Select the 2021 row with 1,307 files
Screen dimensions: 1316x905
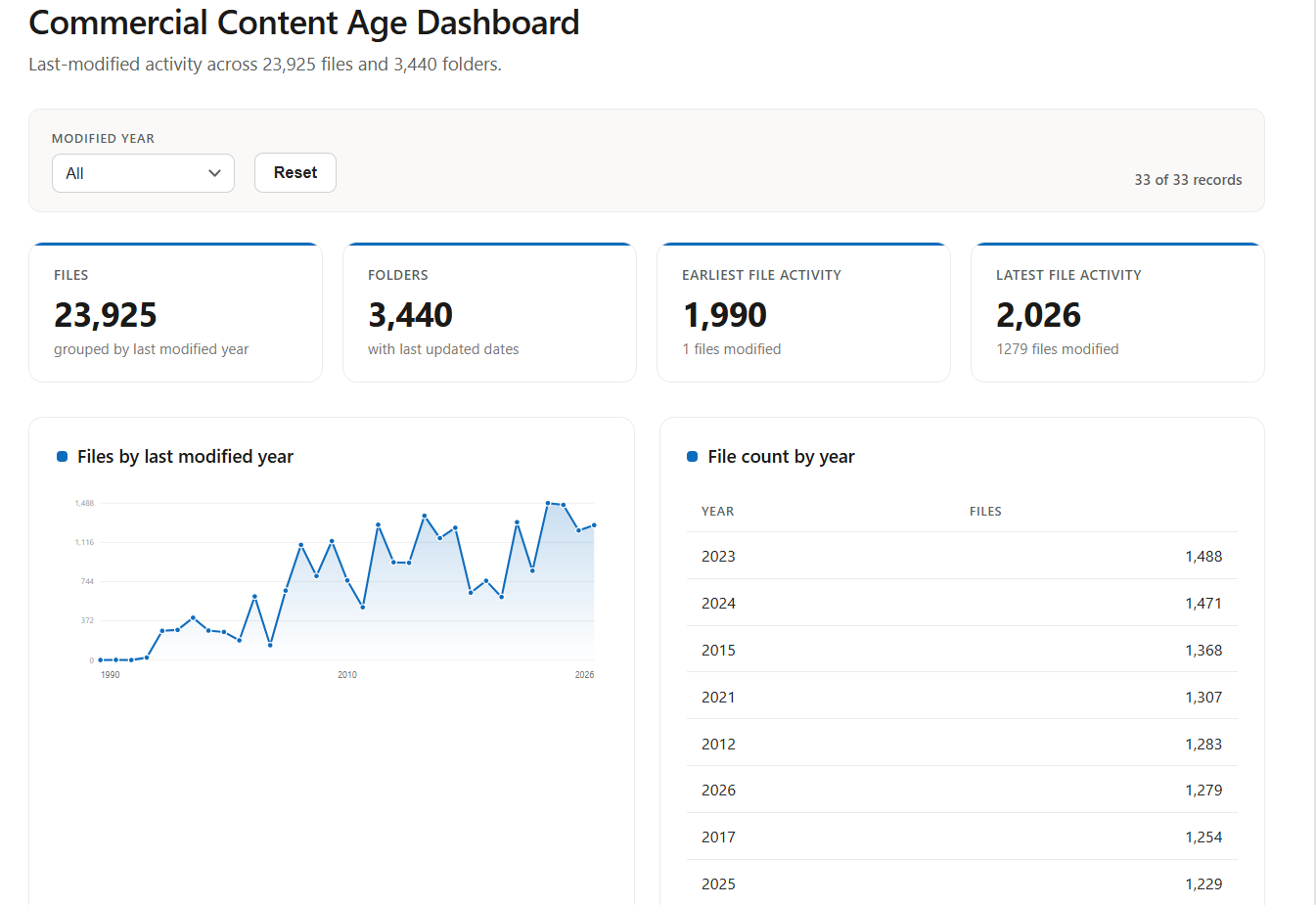point(962,697)
